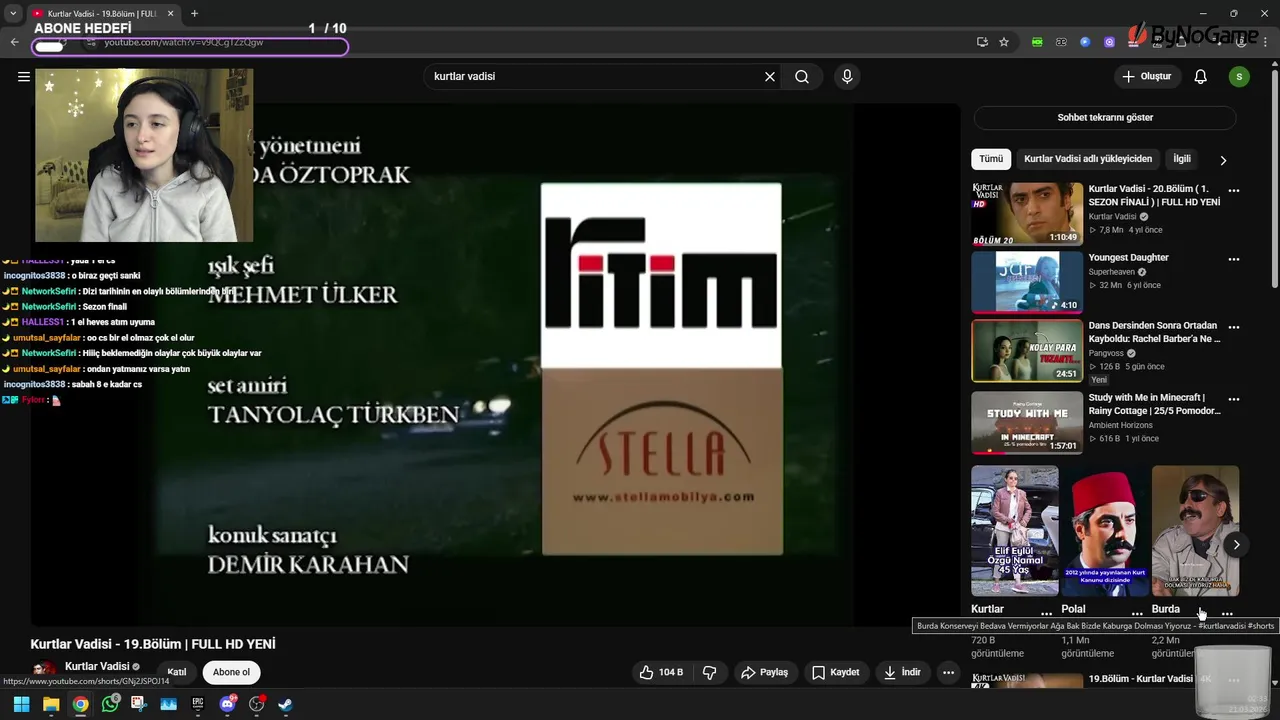Viewport: 1280px width, 720px height.
Task: Click the install app icon in address bar
Action: (982, 42)
